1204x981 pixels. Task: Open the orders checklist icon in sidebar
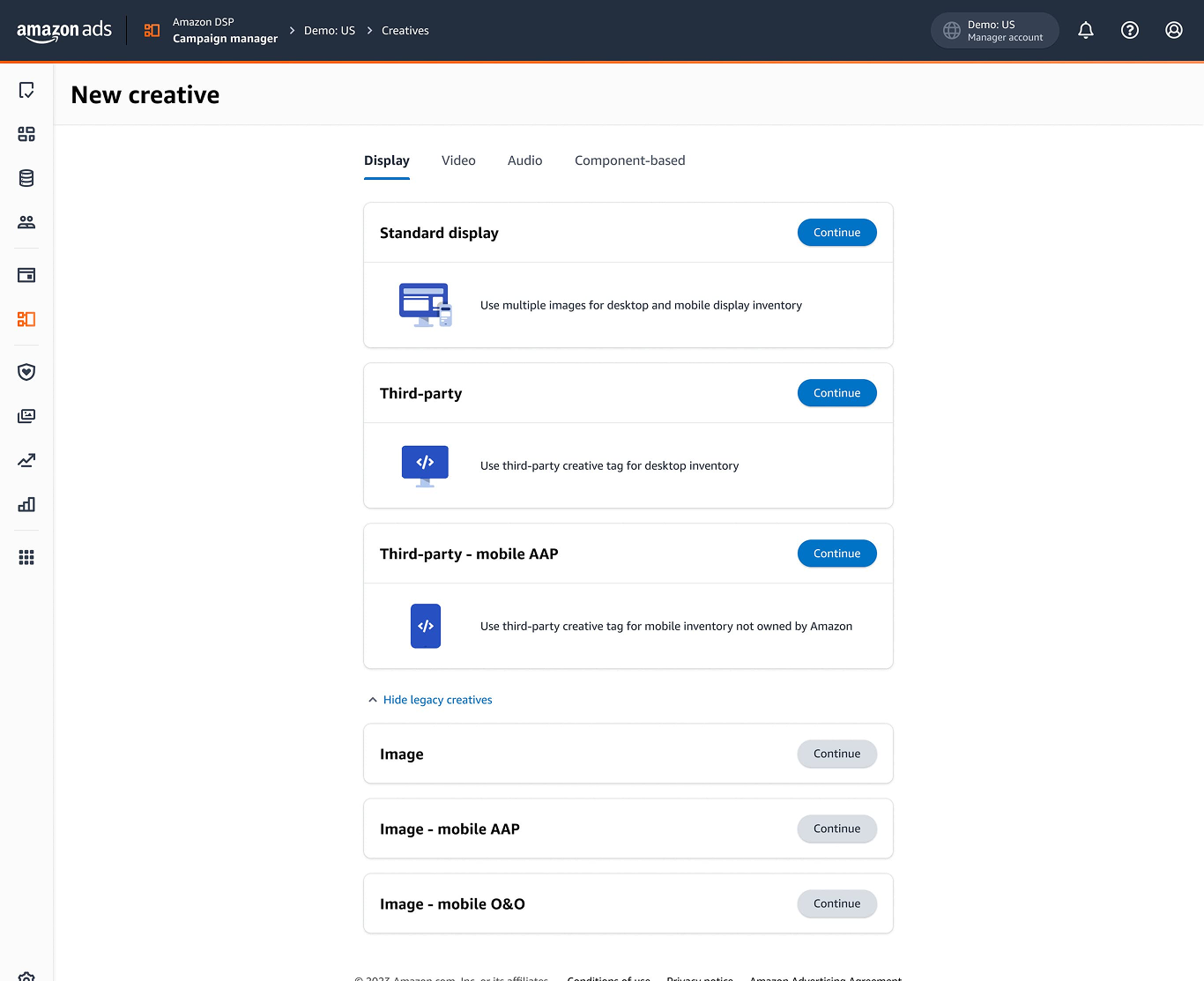[26, 90]
